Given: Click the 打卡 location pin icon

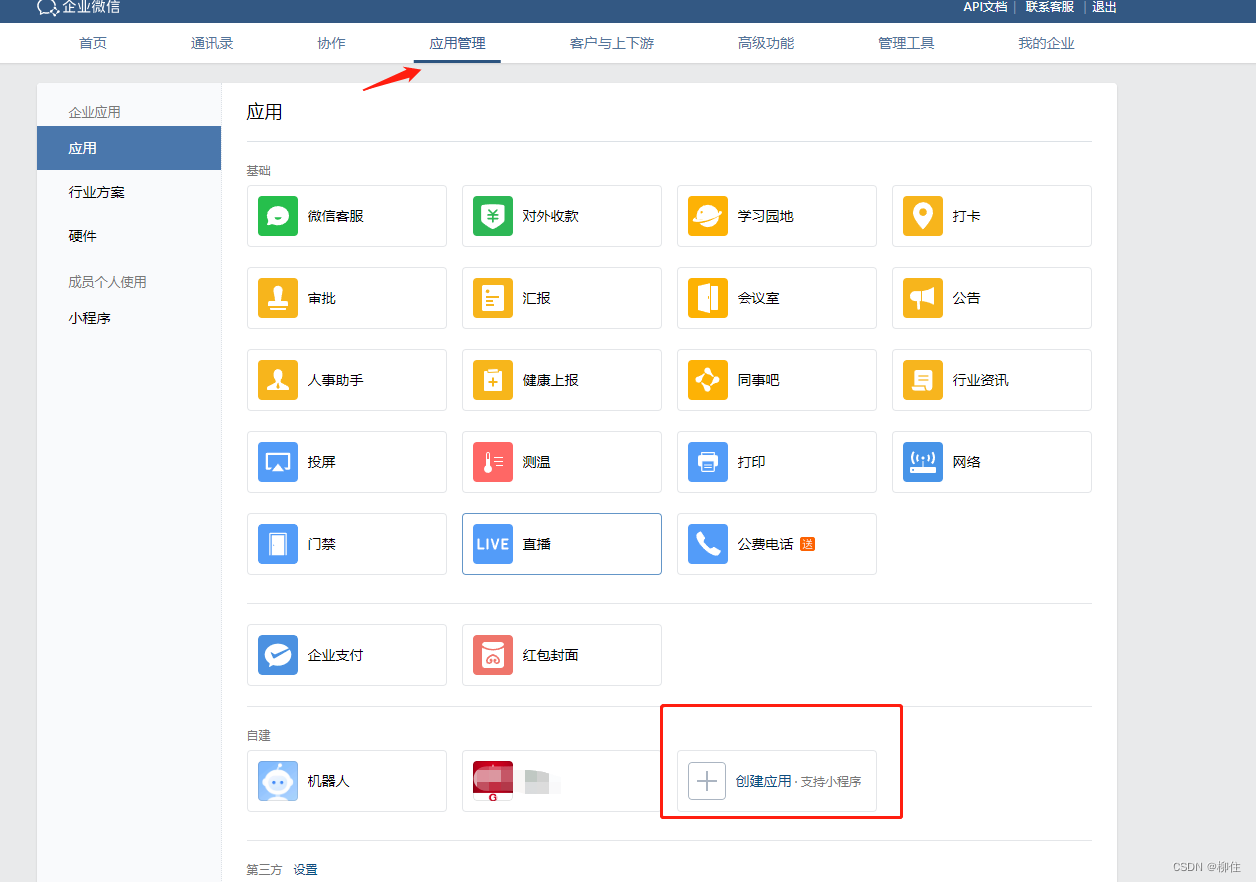Looking at the screenshot, I should [x=923, y=216].
